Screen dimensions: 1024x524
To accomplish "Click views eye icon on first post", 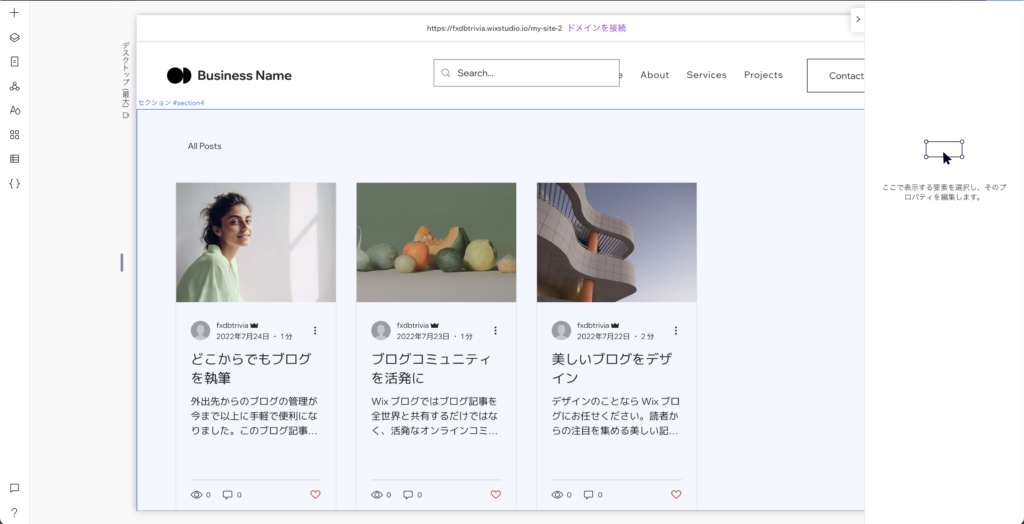I will click(197, 495).
